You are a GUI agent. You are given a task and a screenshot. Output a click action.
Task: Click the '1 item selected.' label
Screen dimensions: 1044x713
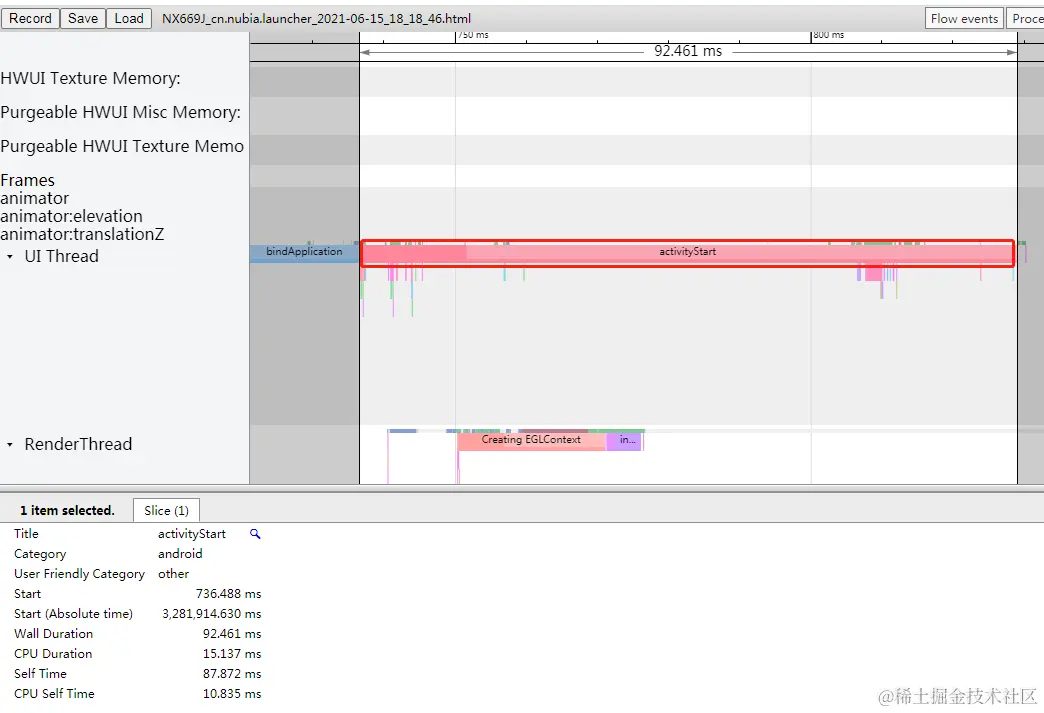point(67,511)
